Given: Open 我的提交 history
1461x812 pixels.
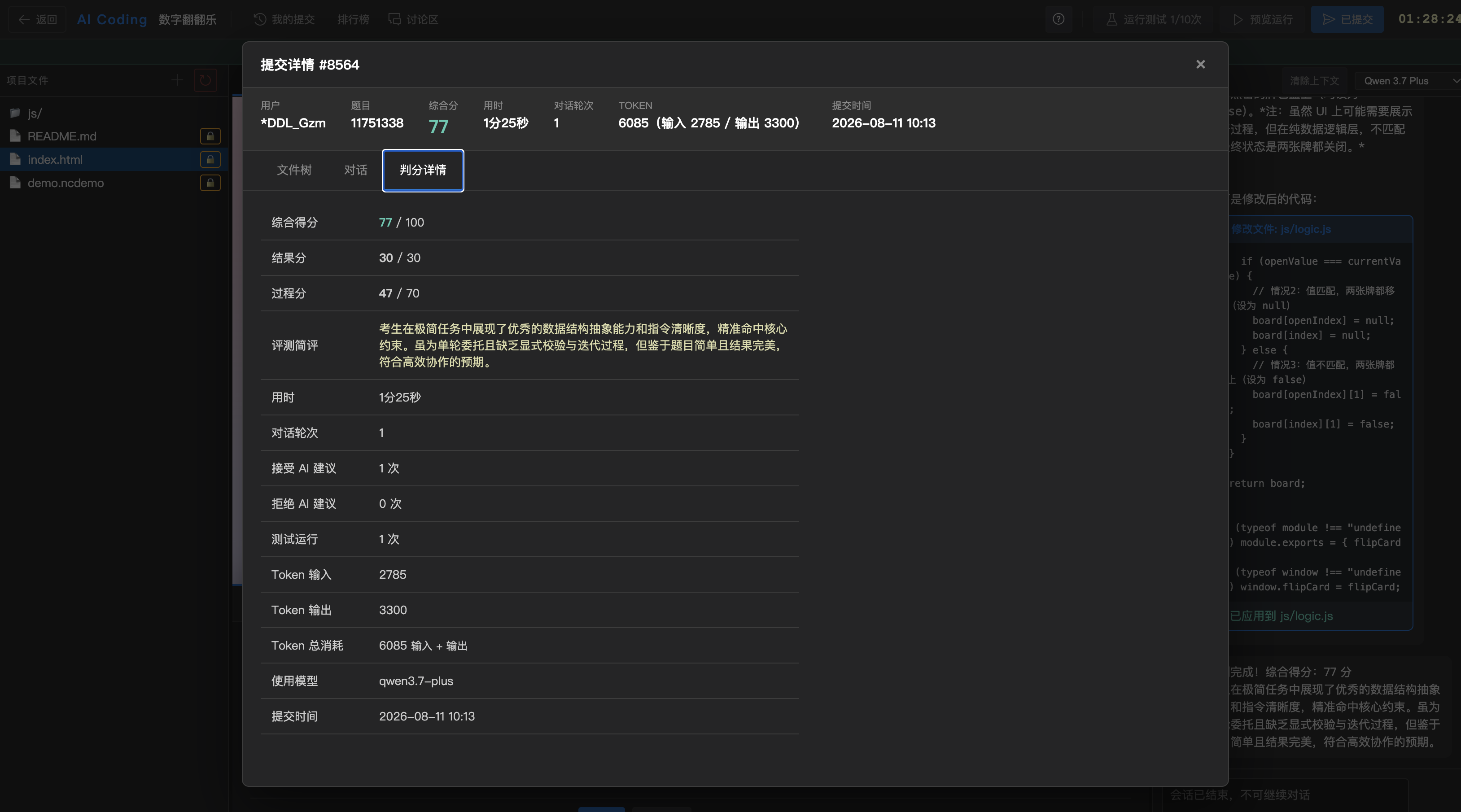Looking at the screenshot, I should (284, 19).
